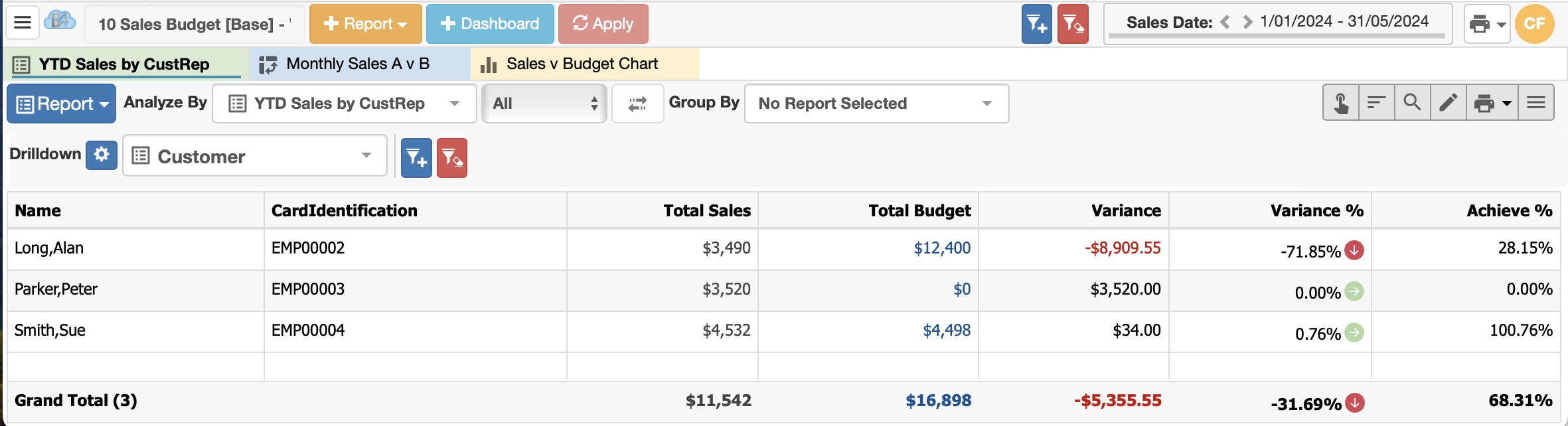Click variance value -$8,909.55

[1123, 248]
